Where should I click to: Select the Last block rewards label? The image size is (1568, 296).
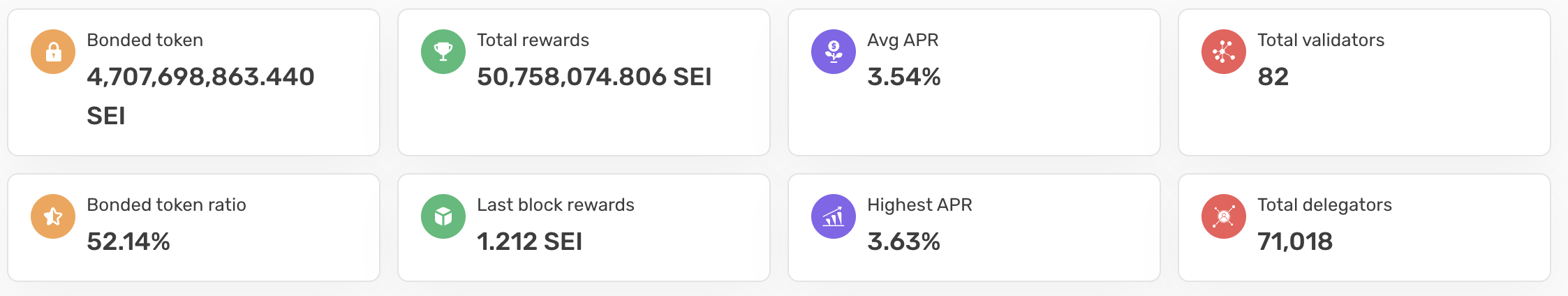tap(555, 205)
